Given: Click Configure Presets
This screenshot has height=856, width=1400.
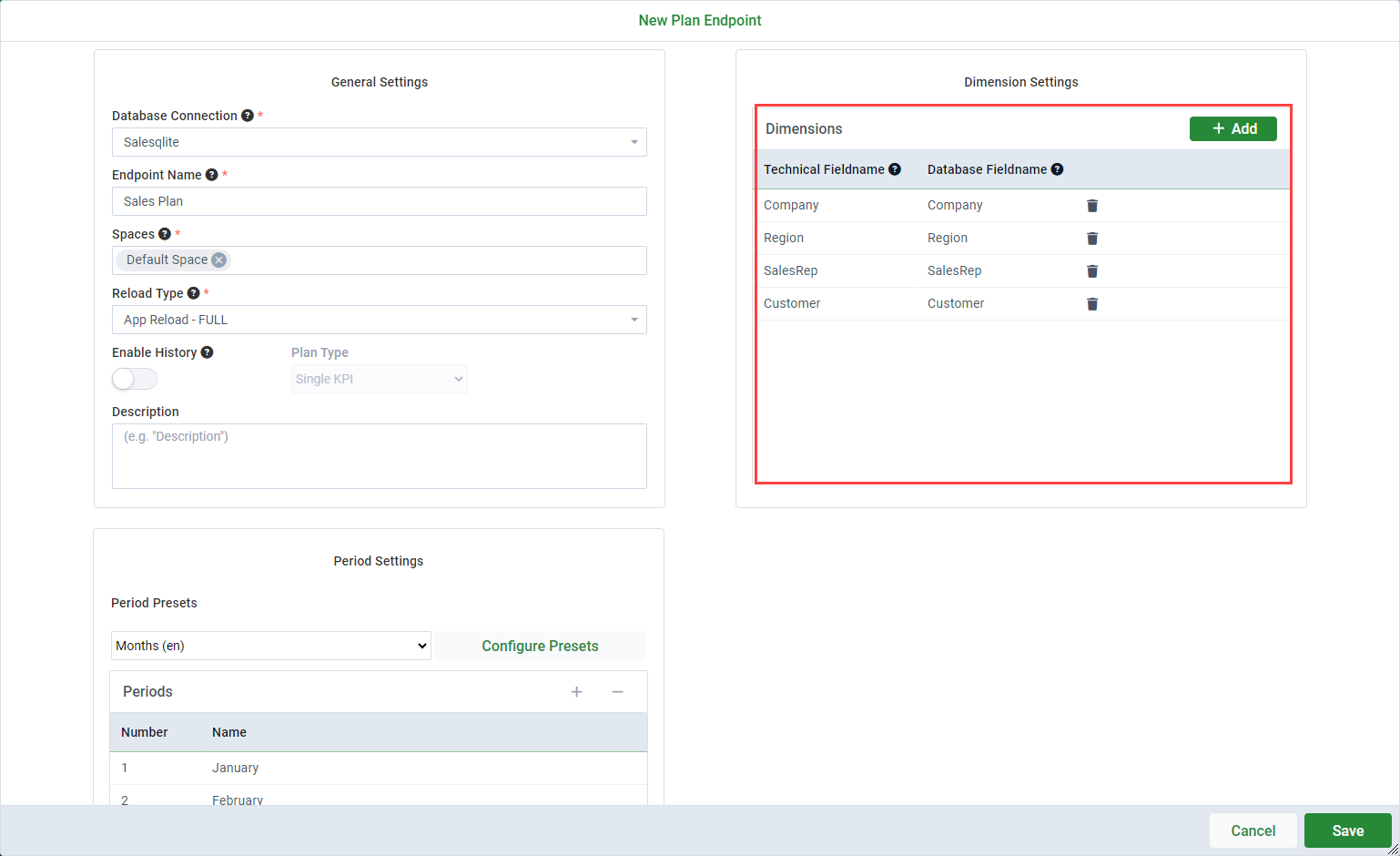Looking at the screenshot, I should click(540, 646).
